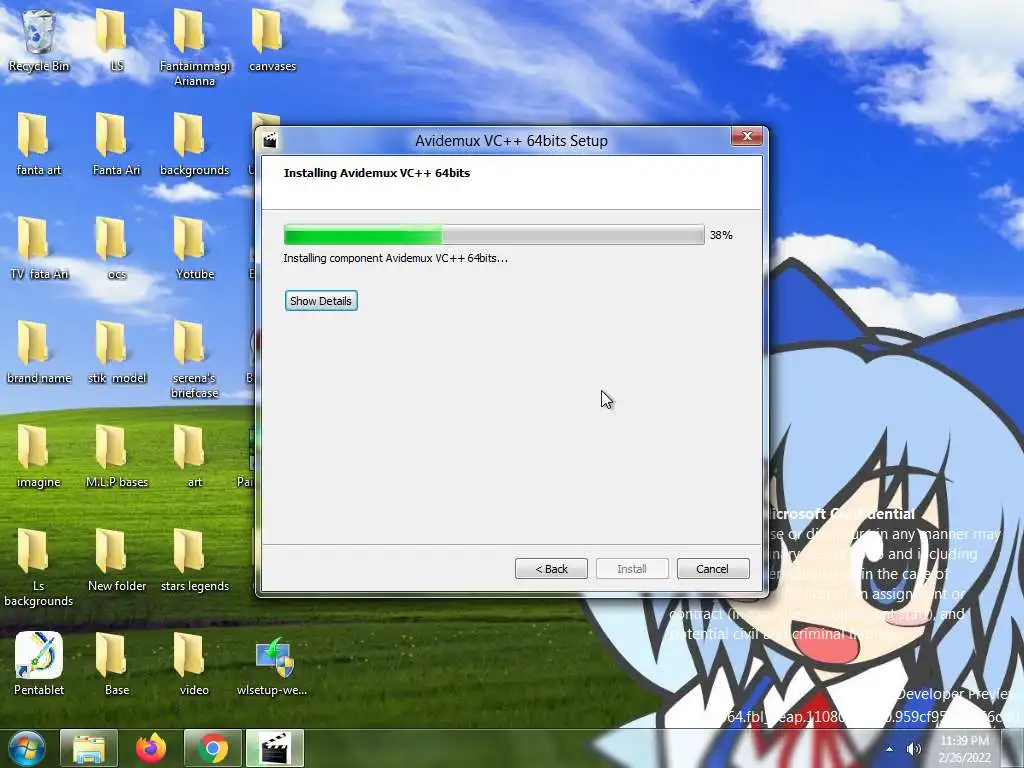This screenshot has height=768, width=1024.
Task: Click the 38% progress label
Action: tap(721, 235)
